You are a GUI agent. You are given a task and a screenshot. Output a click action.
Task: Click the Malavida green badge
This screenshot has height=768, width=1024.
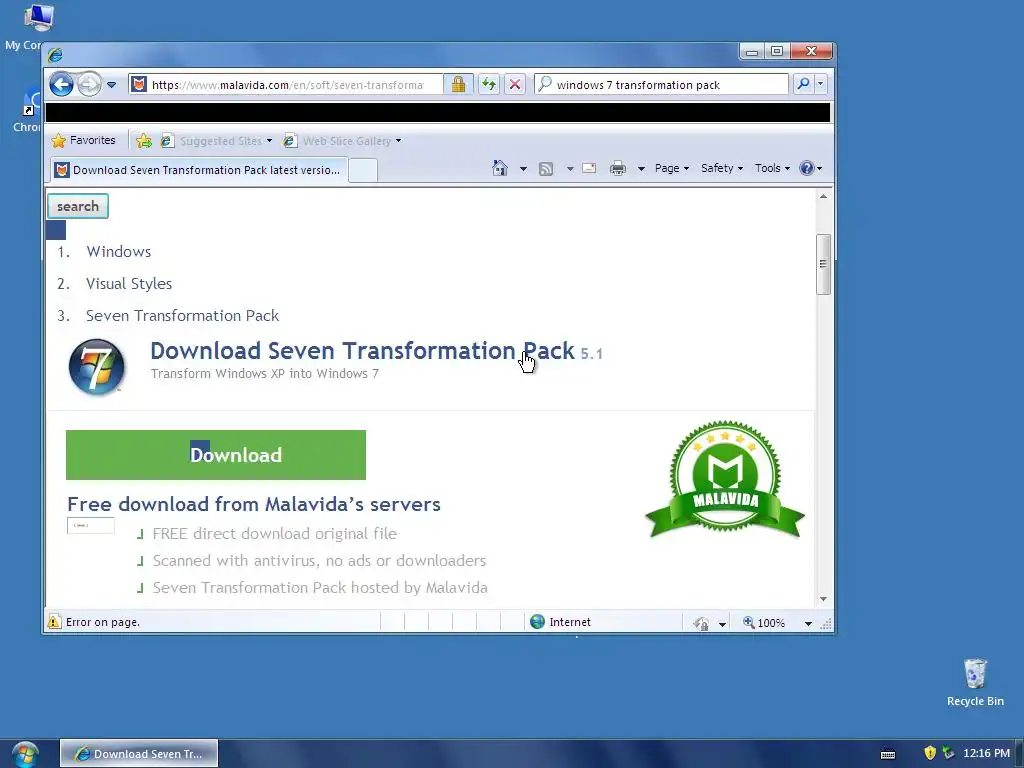pos(725,479)
